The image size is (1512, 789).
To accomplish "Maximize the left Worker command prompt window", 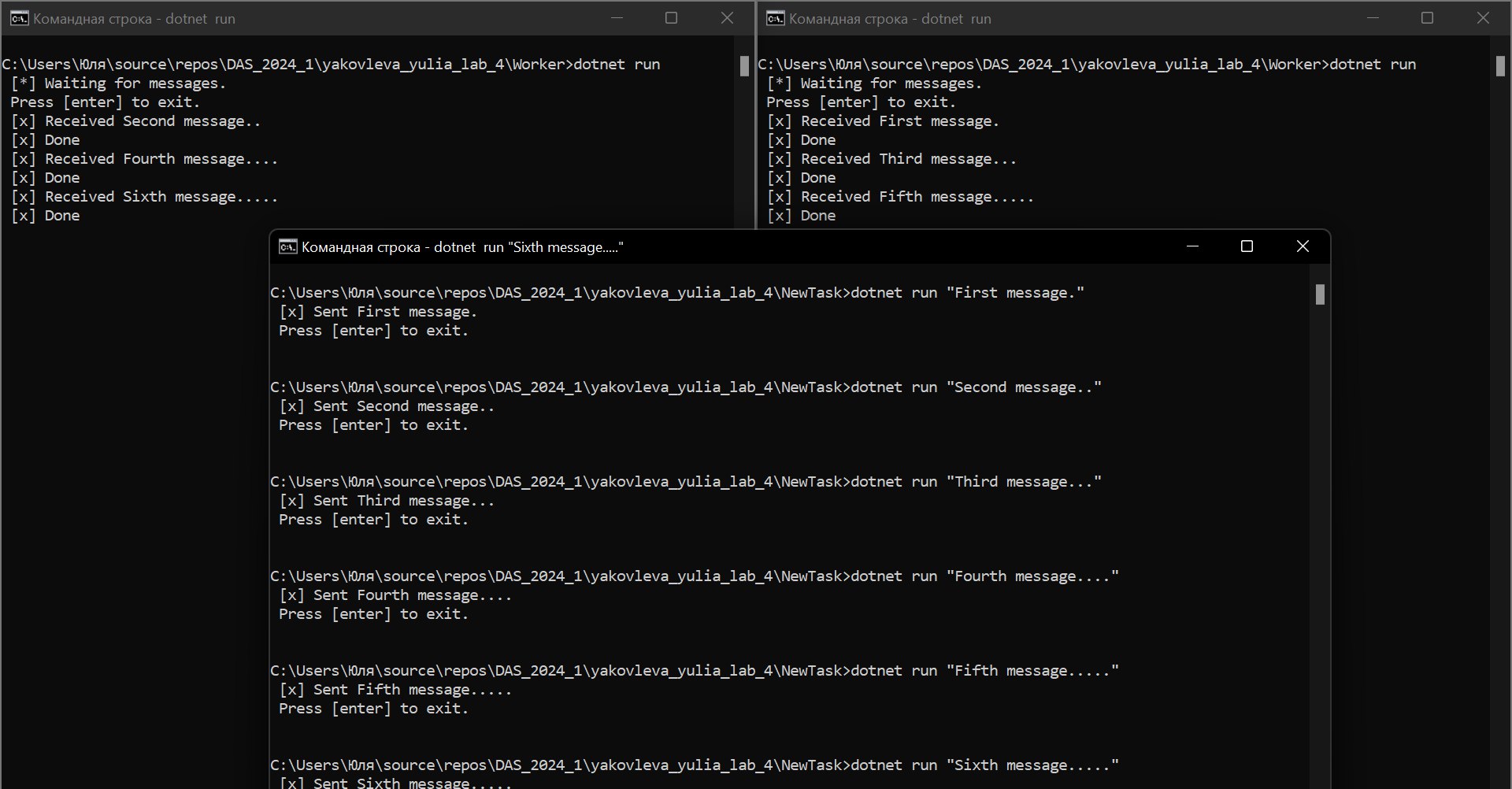I will (671, 18).
